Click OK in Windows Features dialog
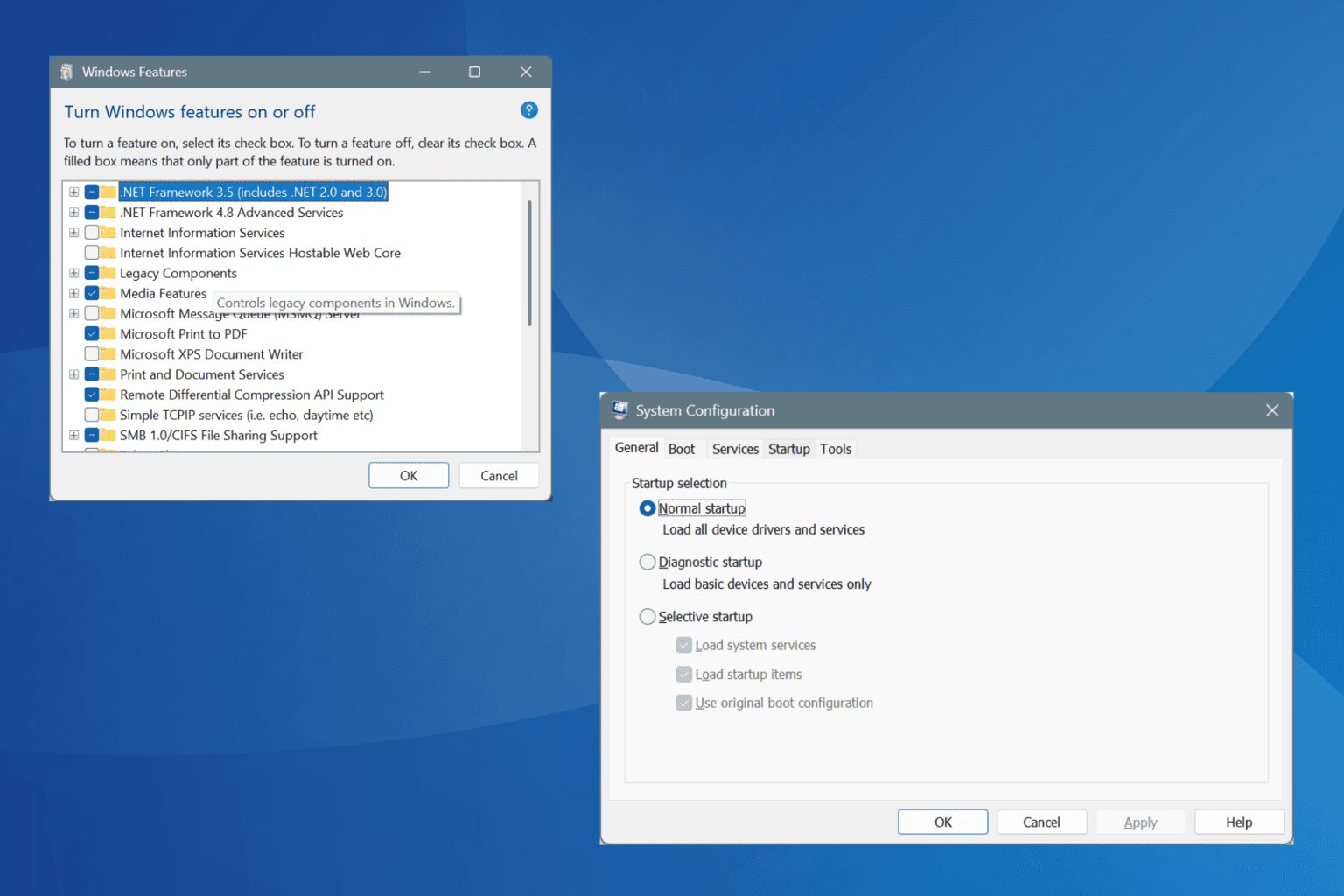Image resolution: width=1344 pixels, height=896 pixels. 409,475
